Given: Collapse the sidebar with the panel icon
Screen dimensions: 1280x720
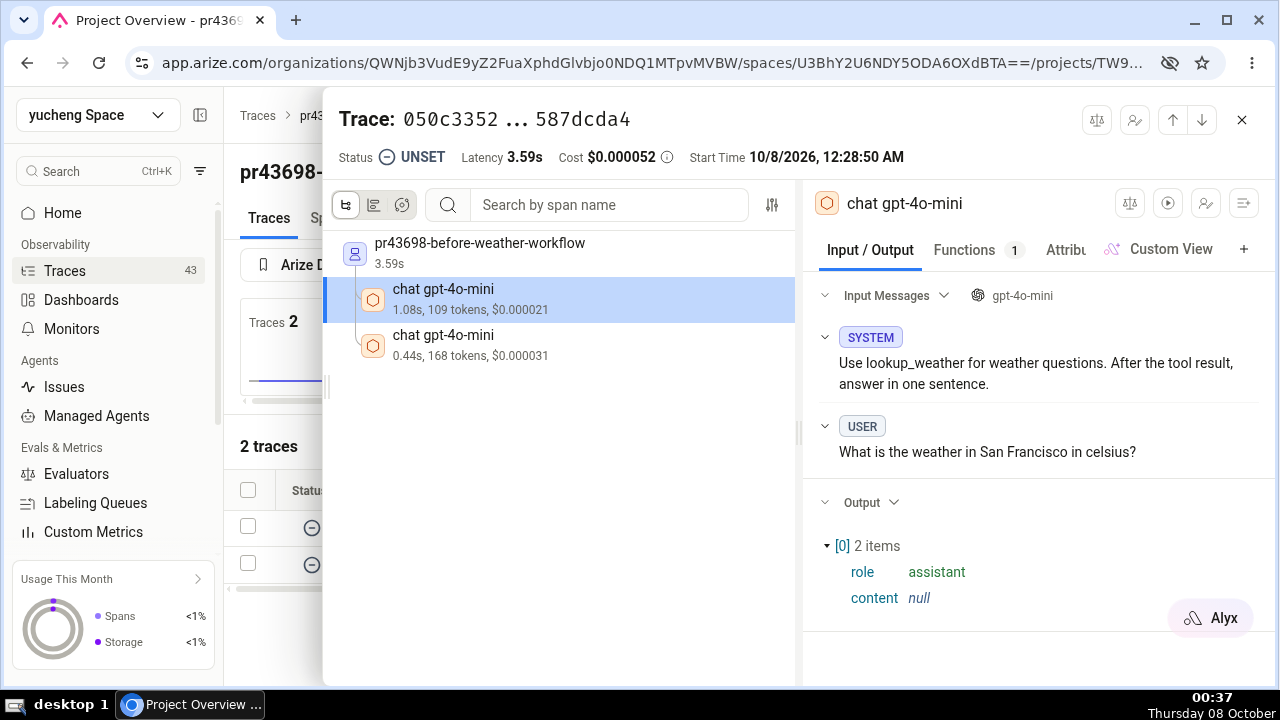Looking at the screenshot, I should [x=200, y=115].
